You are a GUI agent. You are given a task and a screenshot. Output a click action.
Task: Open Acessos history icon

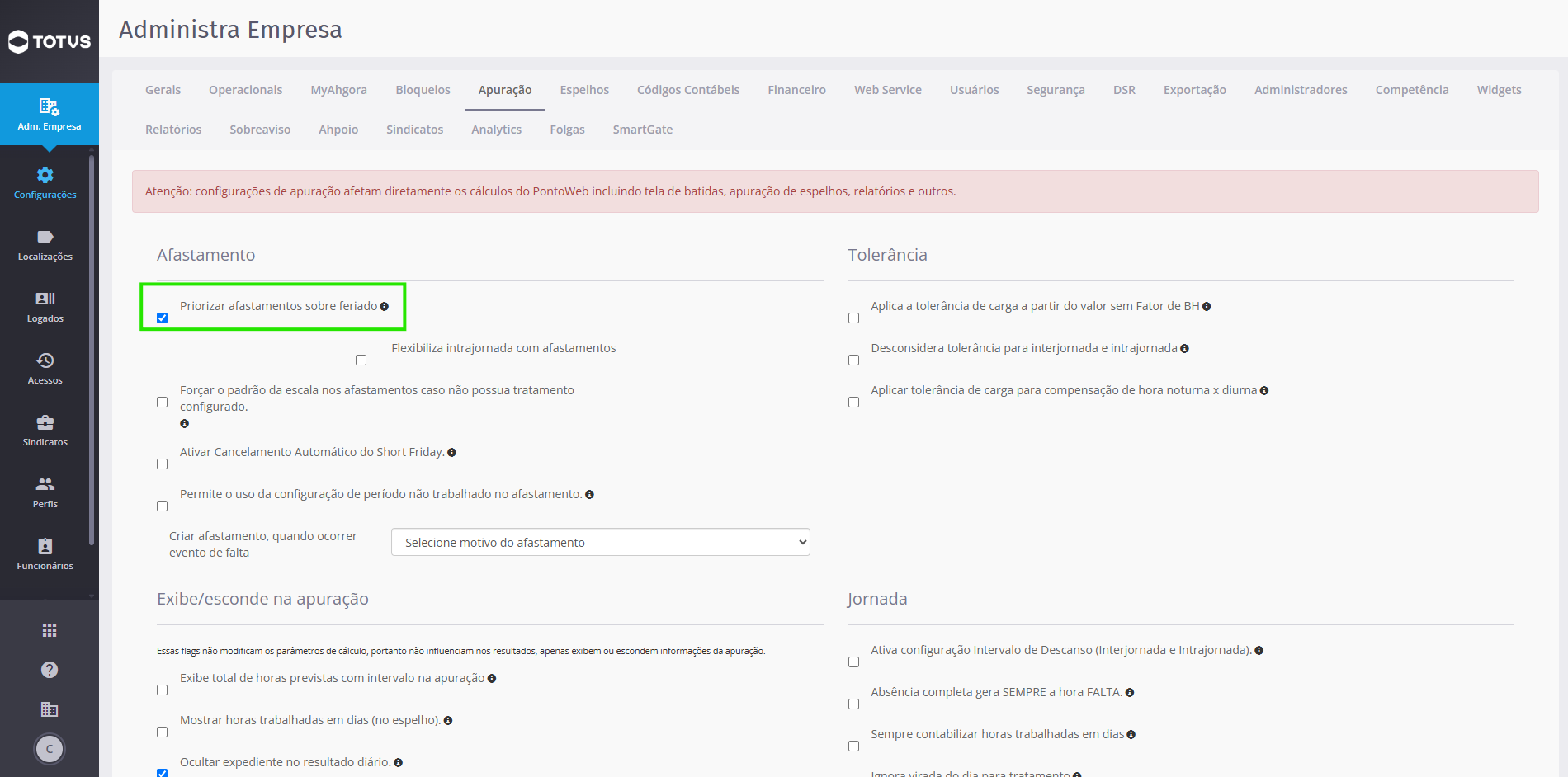click(45, 360)
